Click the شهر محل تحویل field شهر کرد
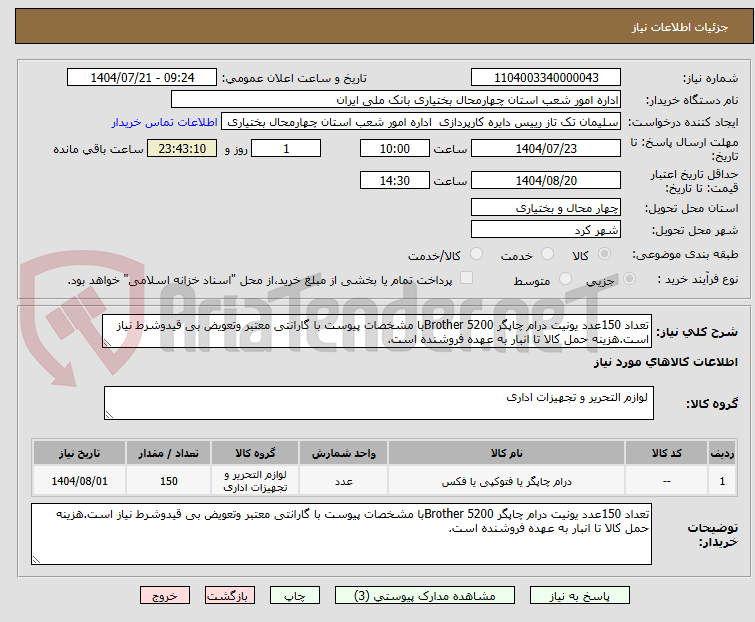The image size is (755, 622). point(546,230)
